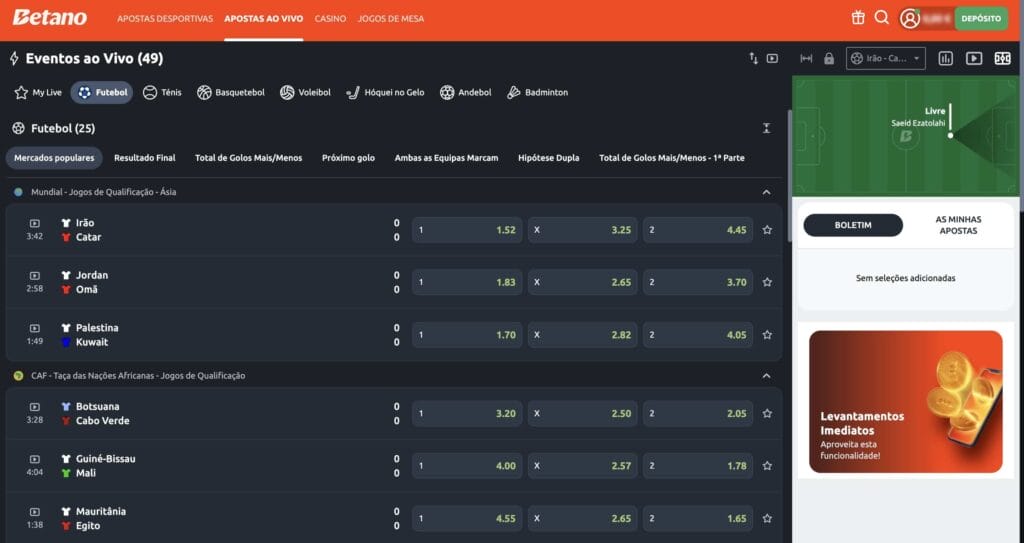Favorite the Irão vs Catar match star
Image resolution: width=1024 pixels, height=543 pixels.
point(767,230)
